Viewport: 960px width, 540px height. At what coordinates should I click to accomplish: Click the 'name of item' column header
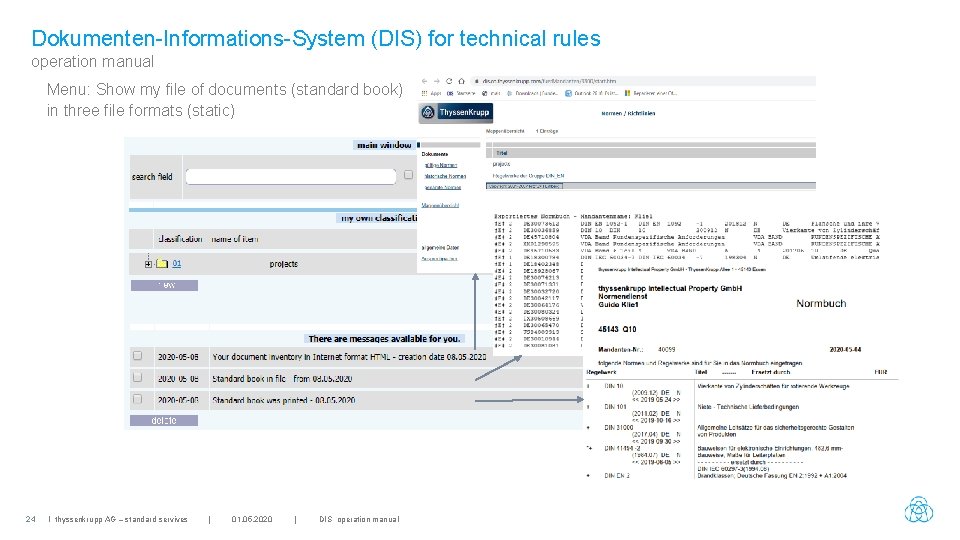[234, 239]
